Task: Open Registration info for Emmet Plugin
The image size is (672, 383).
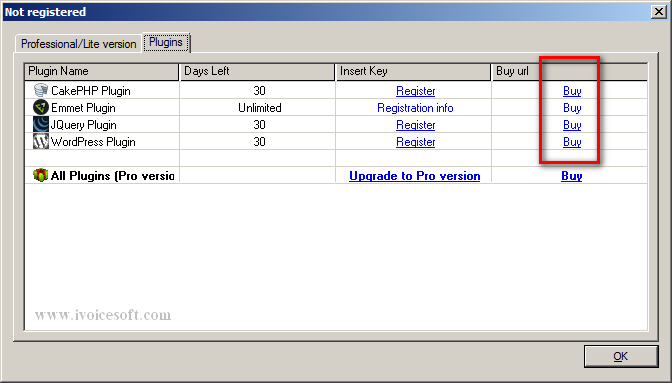Action: pos(415,108)
